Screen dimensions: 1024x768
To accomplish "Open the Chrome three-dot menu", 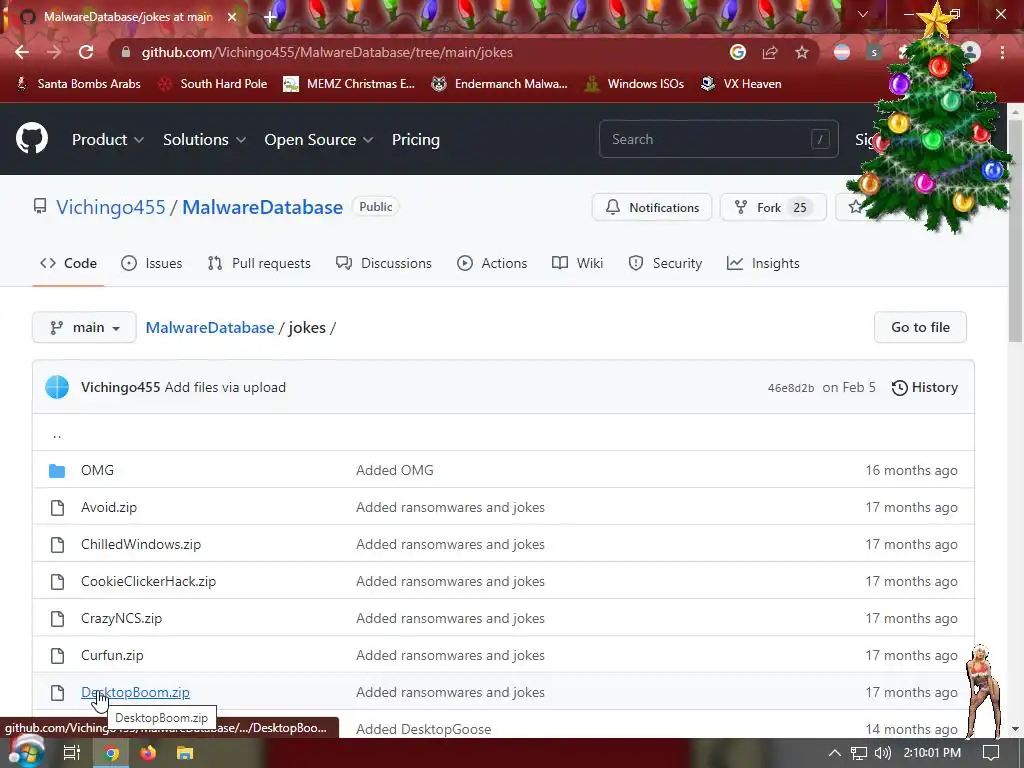I will click(1002, 52).
